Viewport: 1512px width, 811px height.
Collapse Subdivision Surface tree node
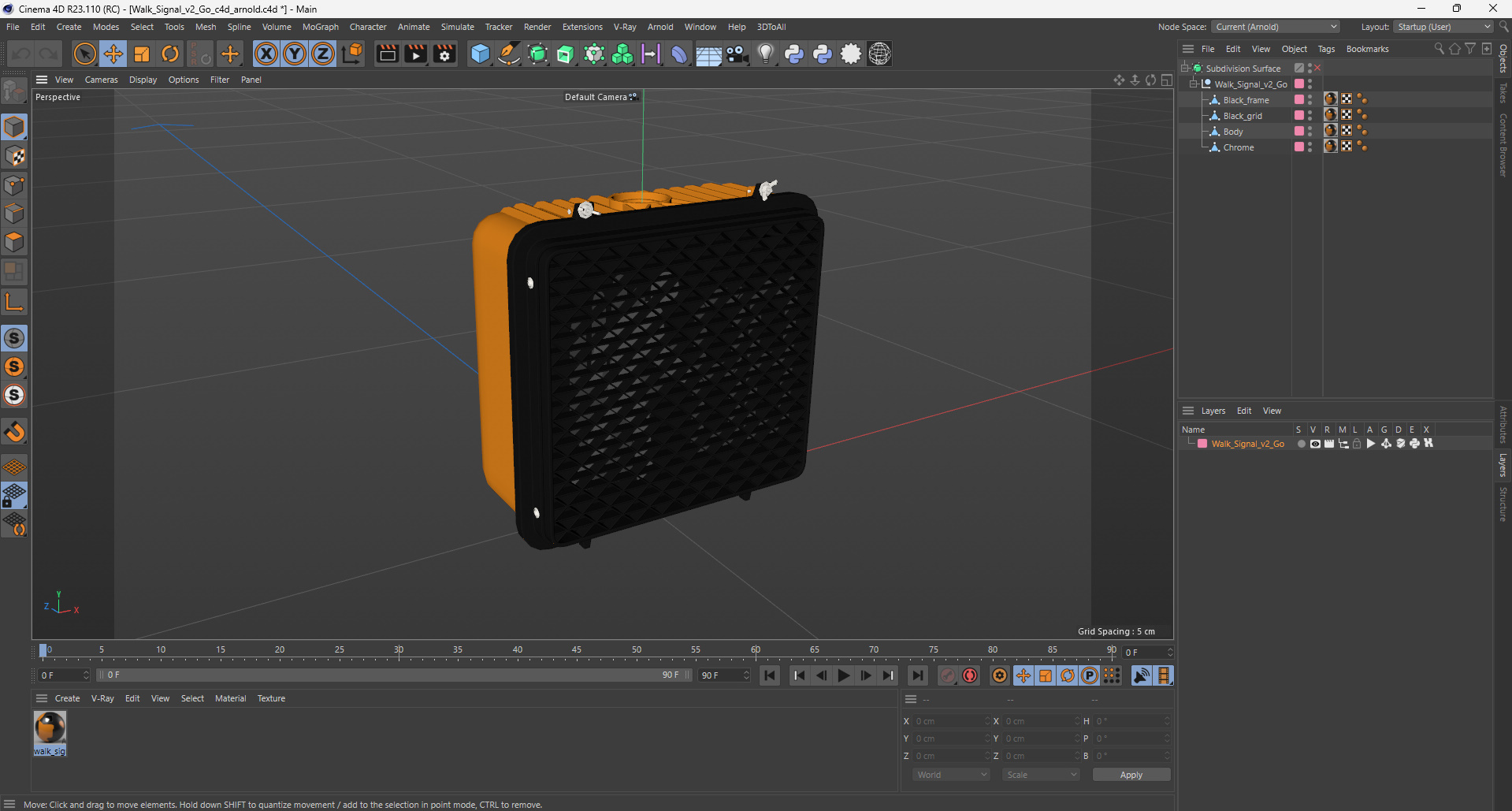pyautogui.click(x=1184, y=69)
